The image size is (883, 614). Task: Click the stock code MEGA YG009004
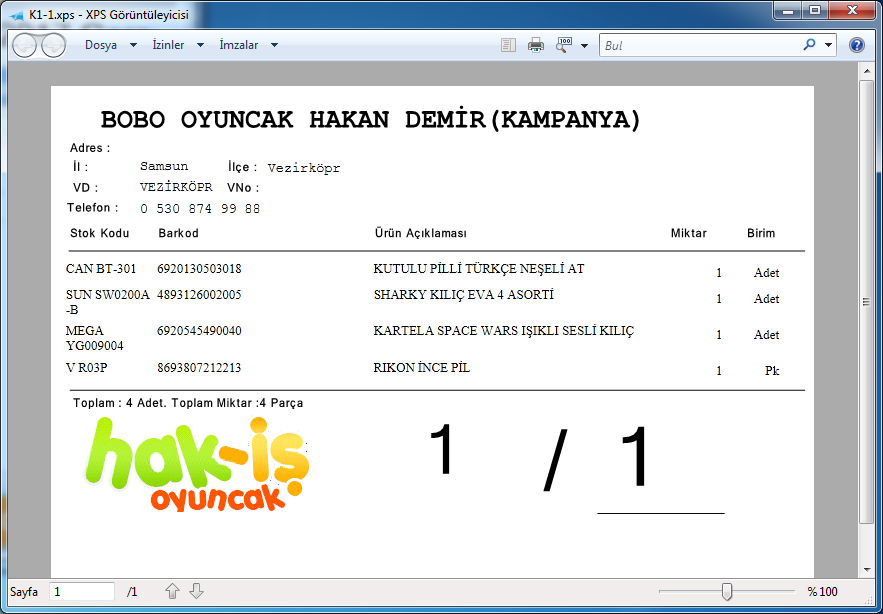pos(95,338)
